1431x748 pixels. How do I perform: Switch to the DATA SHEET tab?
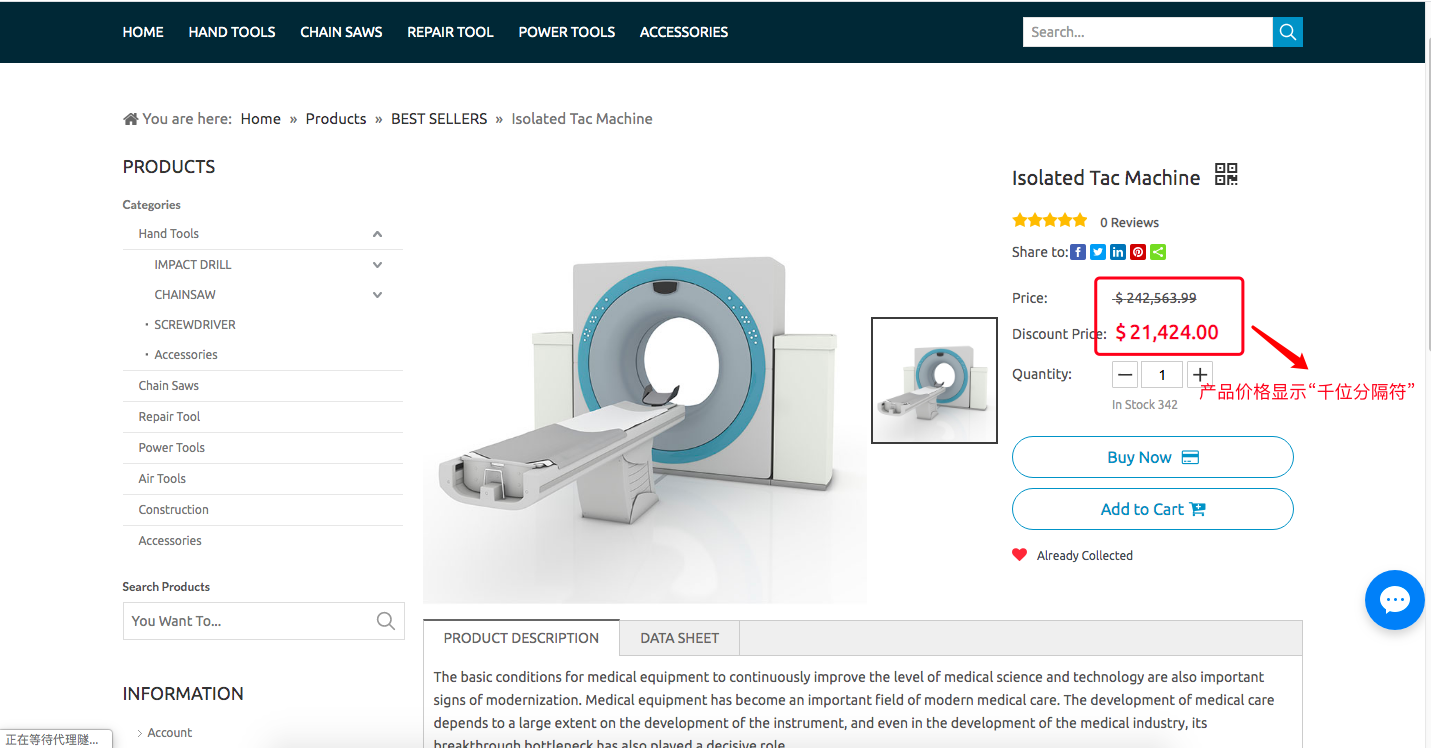[679, 638]
